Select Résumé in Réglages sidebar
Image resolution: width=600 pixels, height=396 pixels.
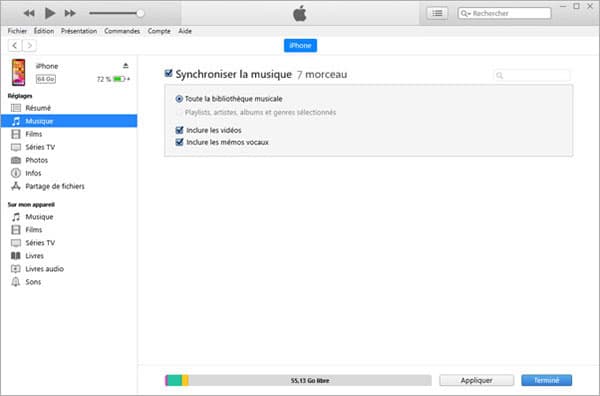69,108
